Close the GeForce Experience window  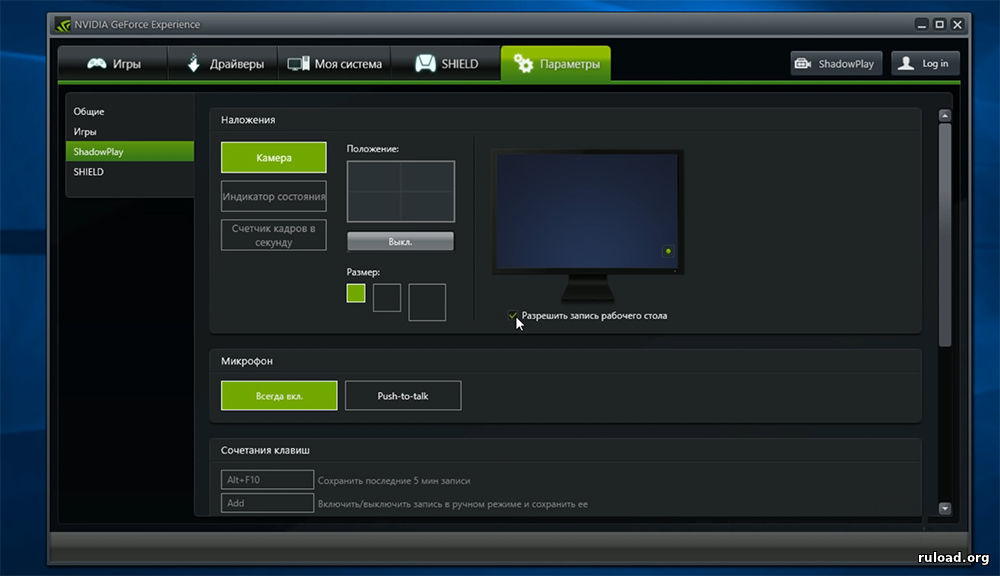click(957, 24)
